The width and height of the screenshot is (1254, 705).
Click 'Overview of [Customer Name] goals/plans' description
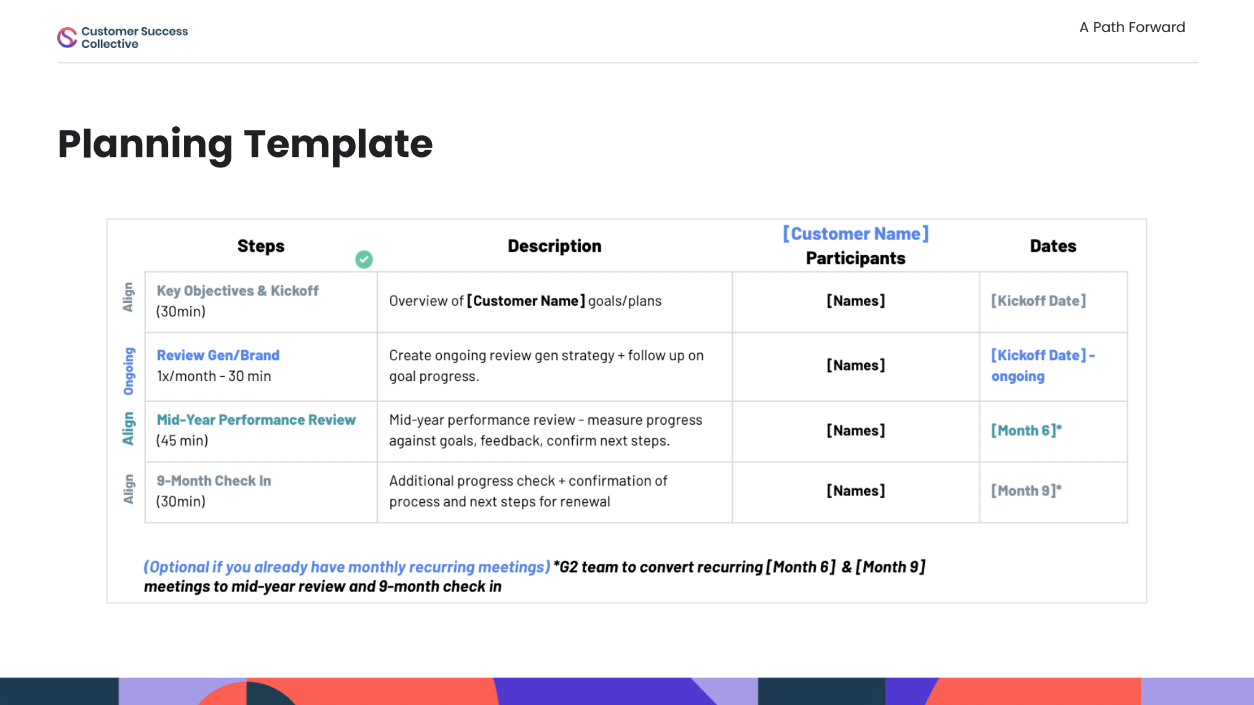tap(525, 301)
